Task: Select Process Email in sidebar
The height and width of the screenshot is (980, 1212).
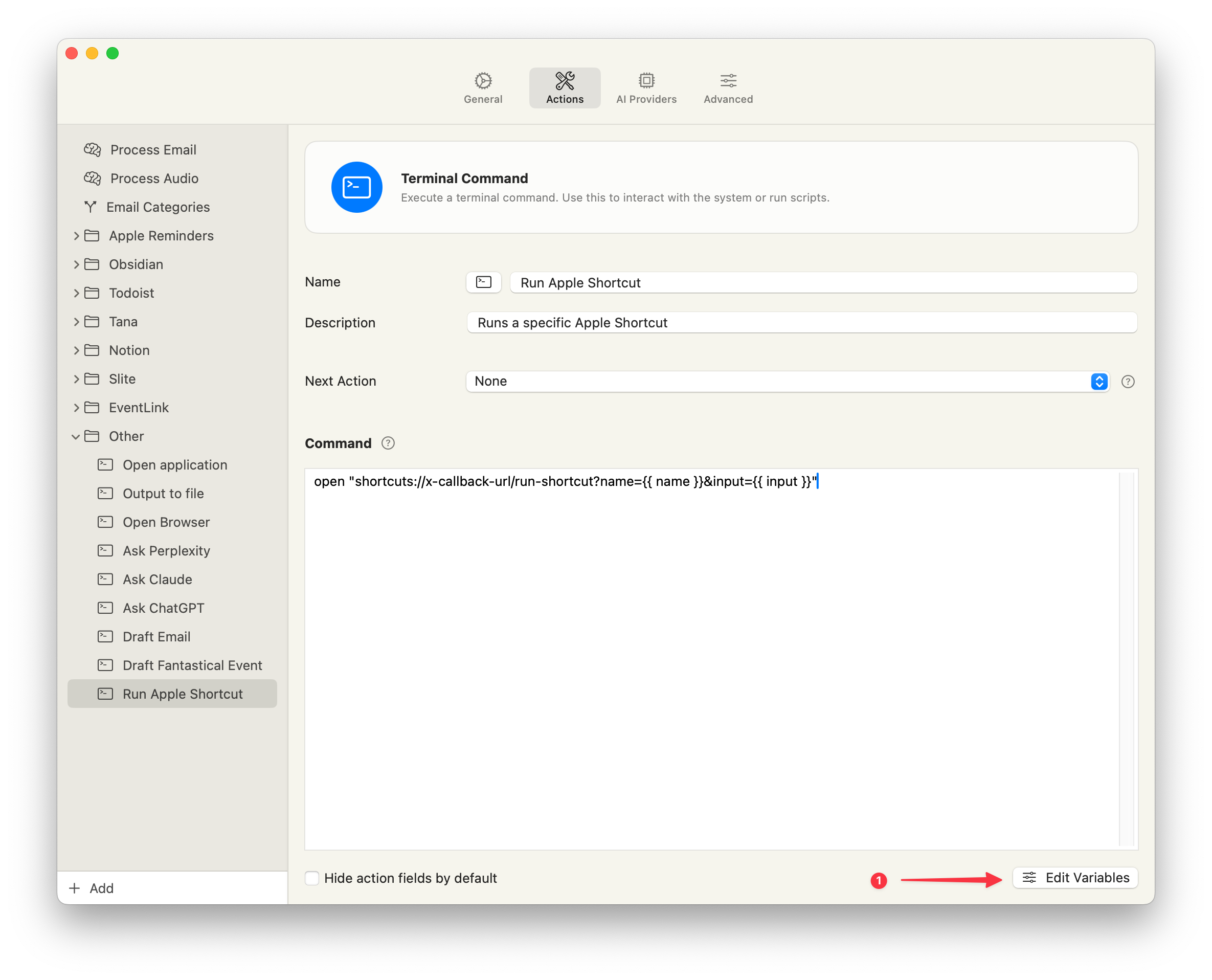Action: [172, 149]
